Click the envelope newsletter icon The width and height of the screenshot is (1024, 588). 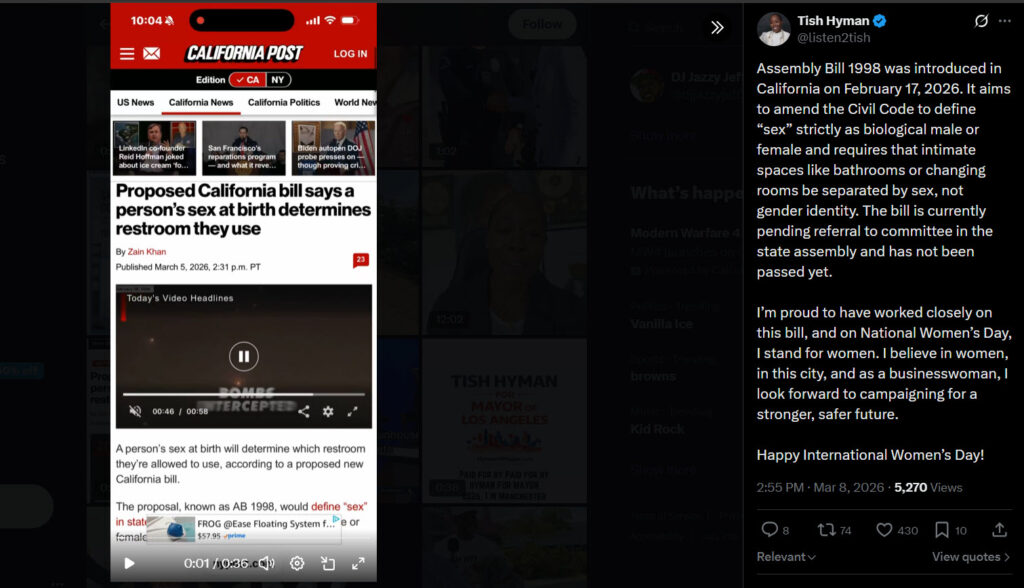coord(152,54)
